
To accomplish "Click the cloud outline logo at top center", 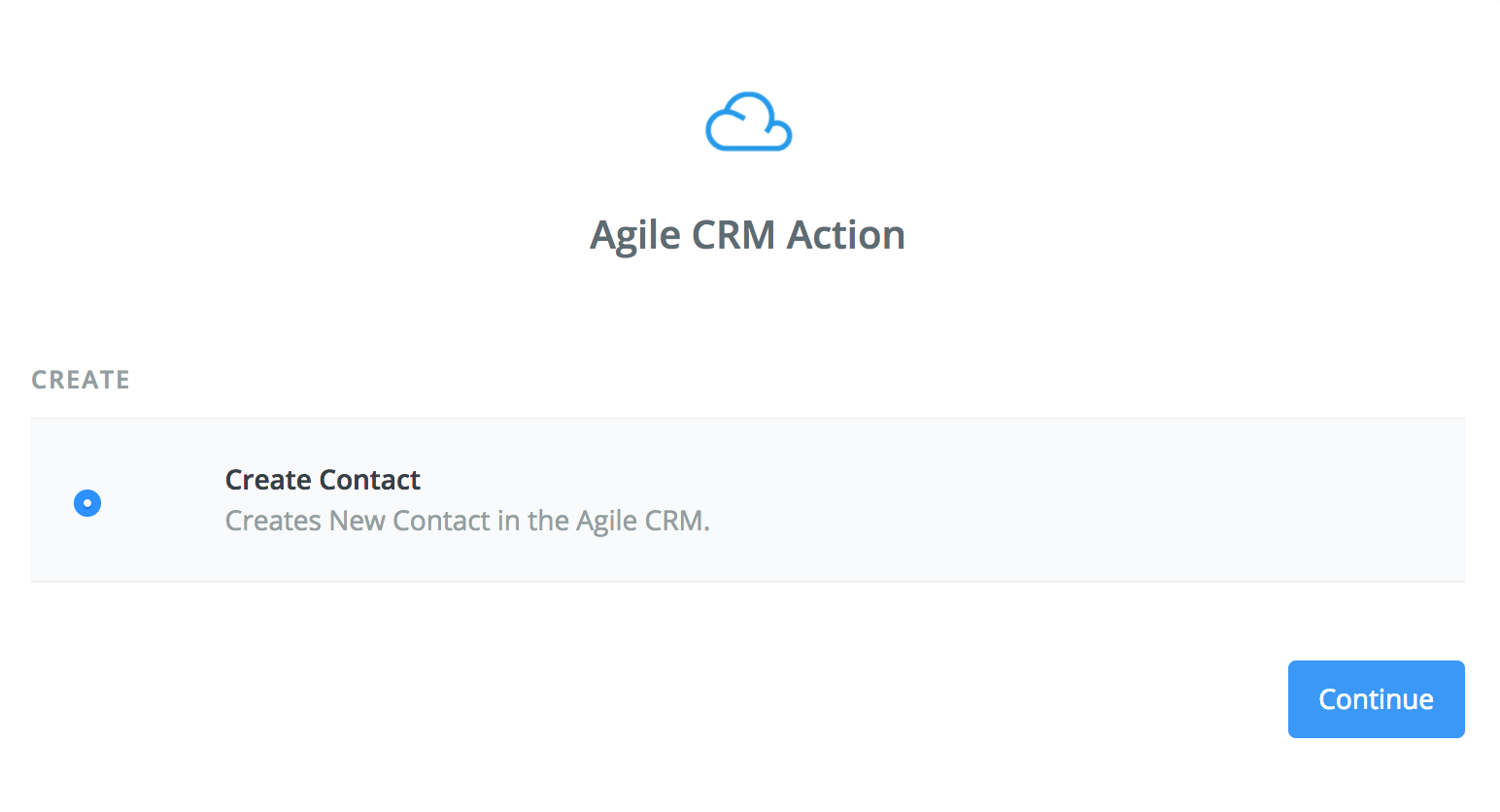I will (748, 122).
